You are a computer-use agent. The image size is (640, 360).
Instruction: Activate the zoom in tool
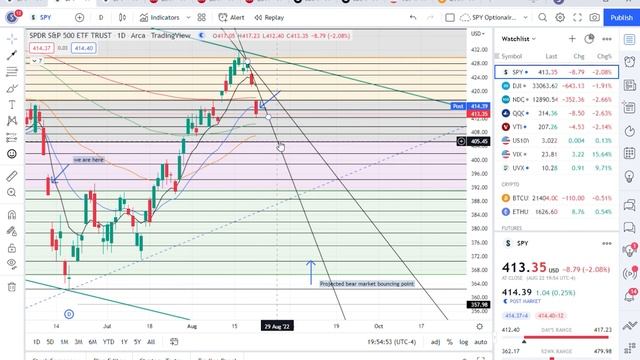point(12,193)
